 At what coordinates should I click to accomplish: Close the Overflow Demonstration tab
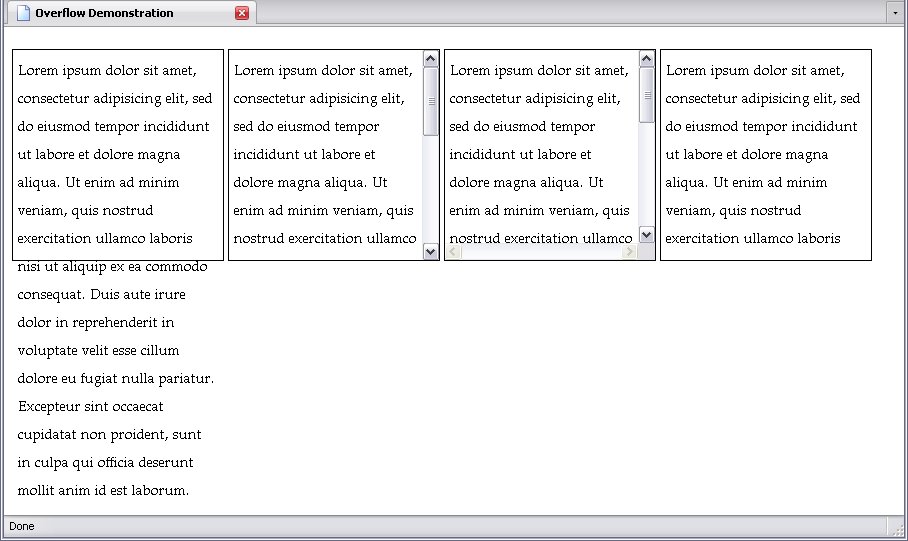click(242, 13)
